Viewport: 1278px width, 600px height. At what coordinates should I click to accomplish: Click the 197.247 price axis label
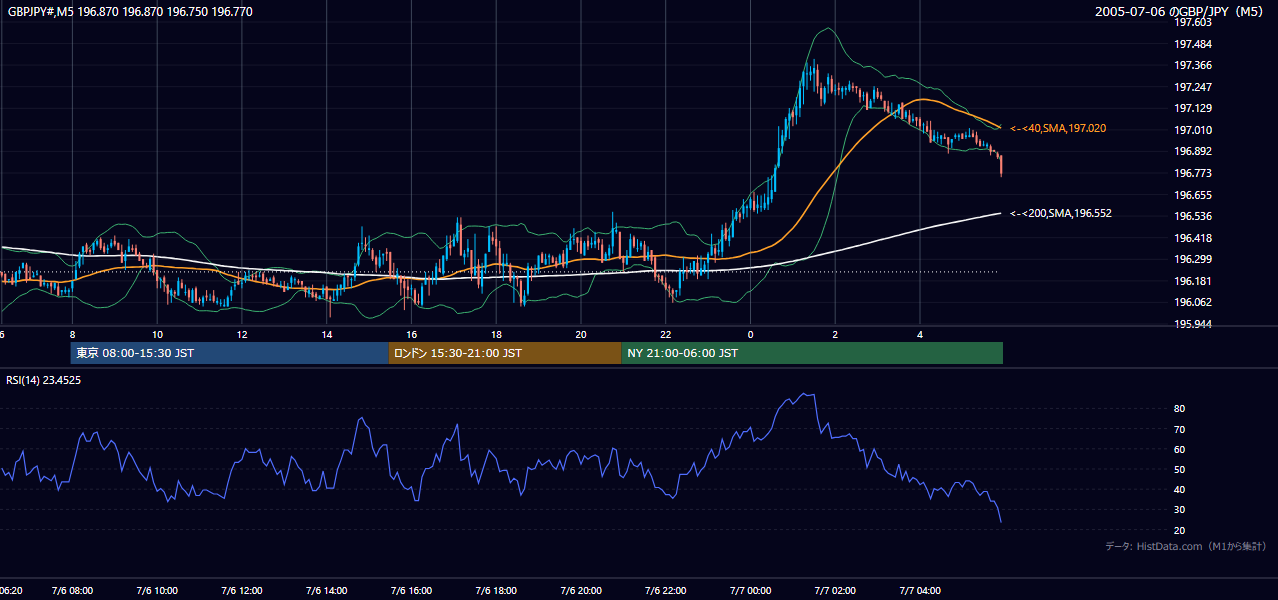coord(1193,87)
